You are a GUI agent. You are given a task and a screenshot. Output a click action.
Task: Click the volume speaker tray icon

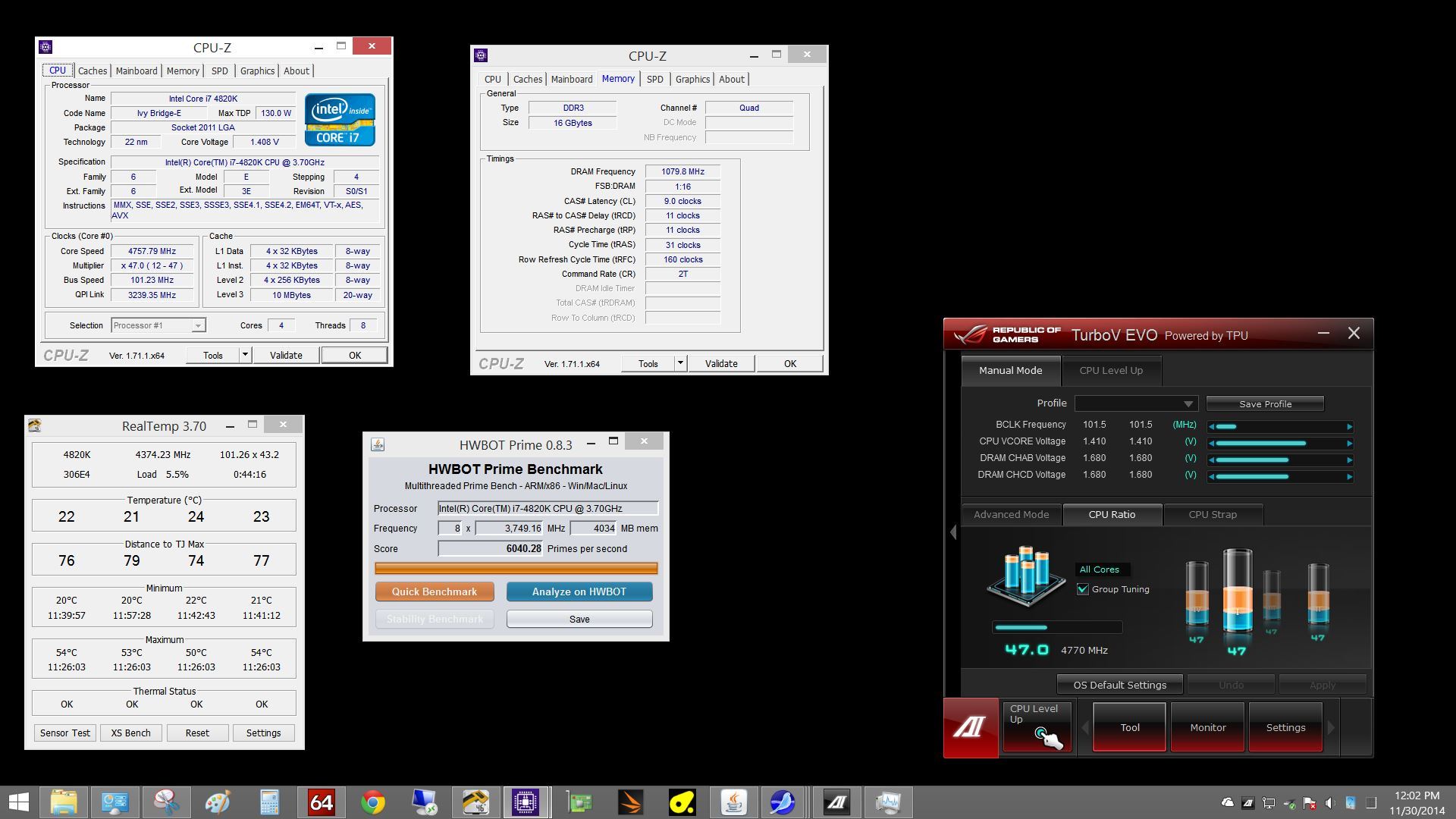point(1330,802)
